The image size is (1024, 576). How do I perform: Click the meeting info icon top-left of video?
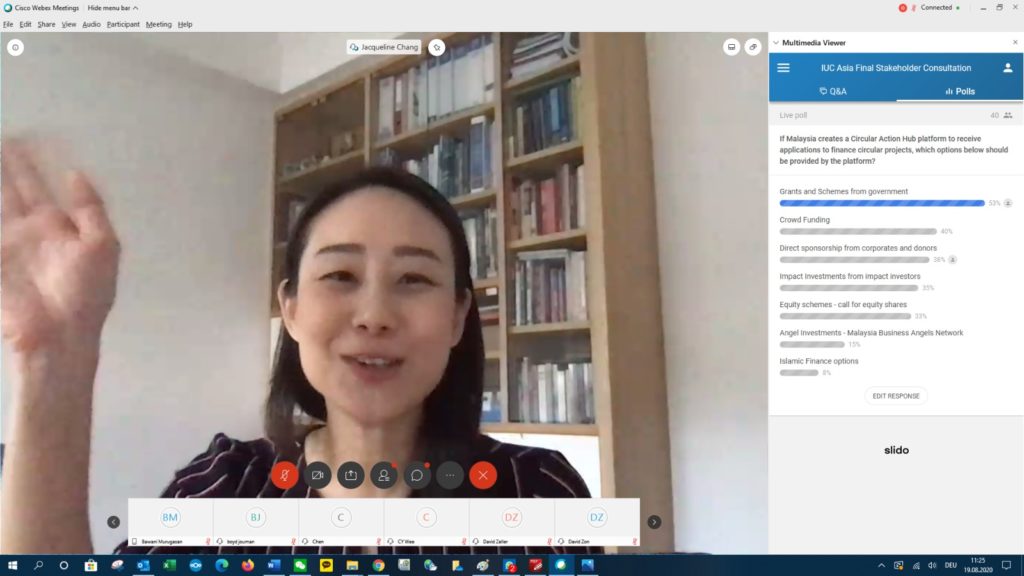15,47
